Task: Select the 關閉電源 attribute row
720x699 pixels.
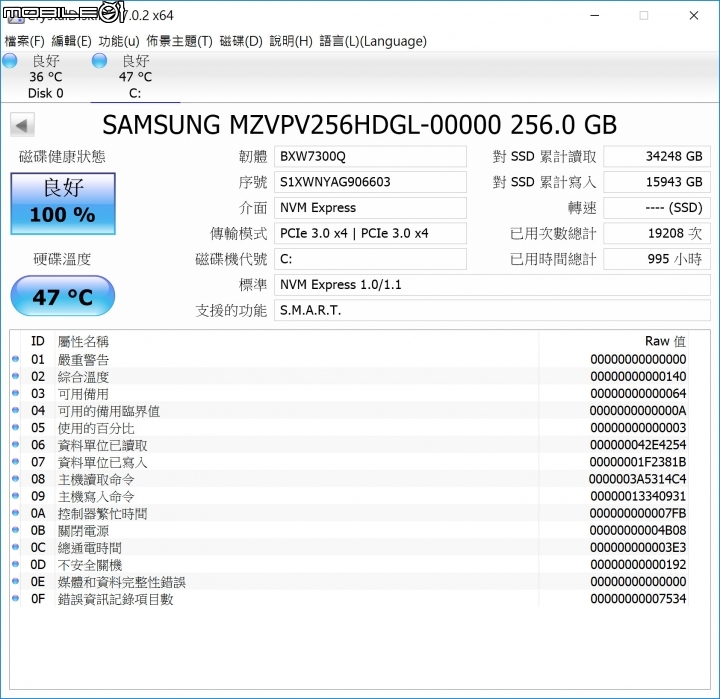Action: (x=349, y=530)
